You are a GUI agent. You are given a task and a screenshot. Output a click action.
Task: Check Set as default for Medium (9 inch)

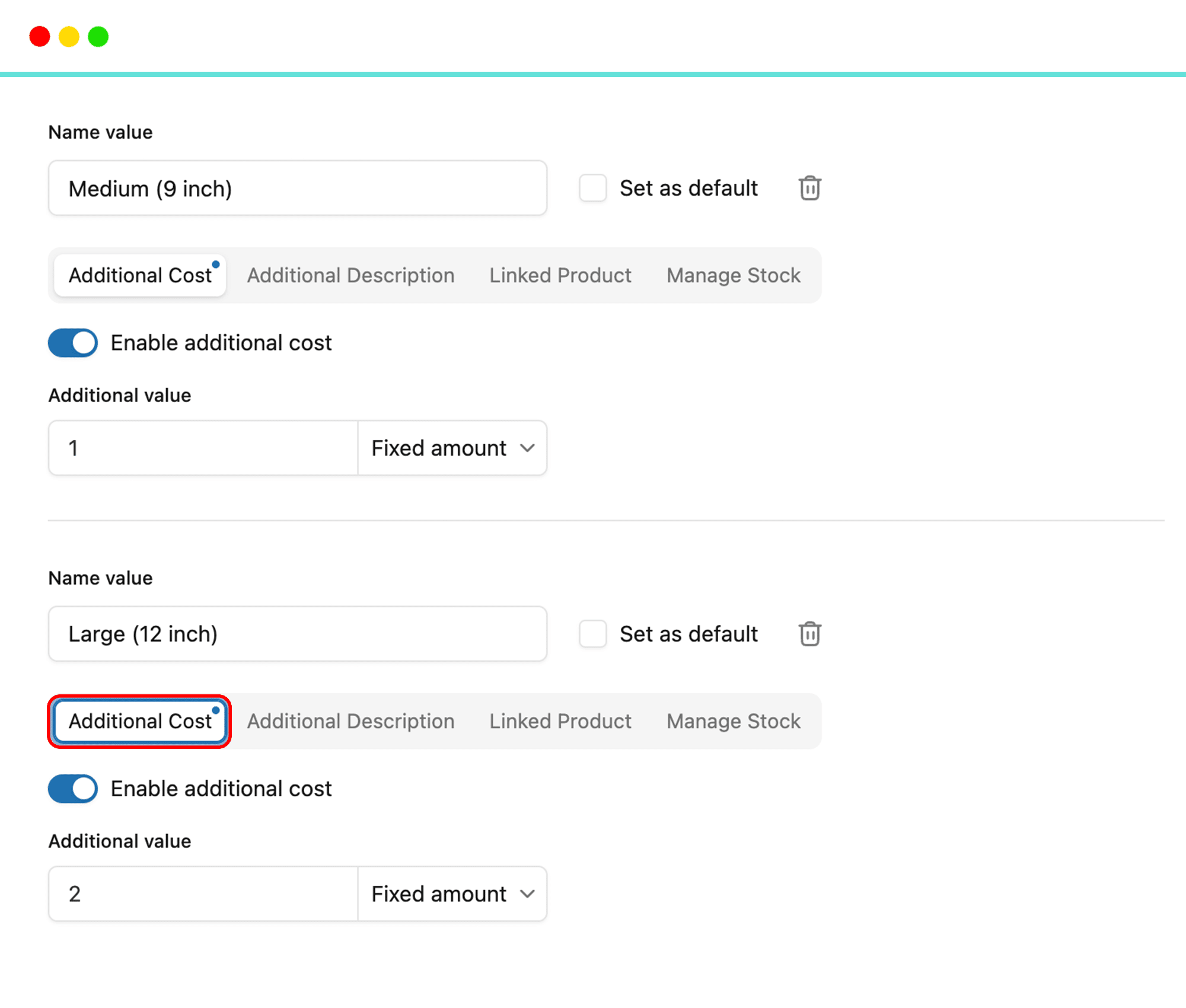592,189
